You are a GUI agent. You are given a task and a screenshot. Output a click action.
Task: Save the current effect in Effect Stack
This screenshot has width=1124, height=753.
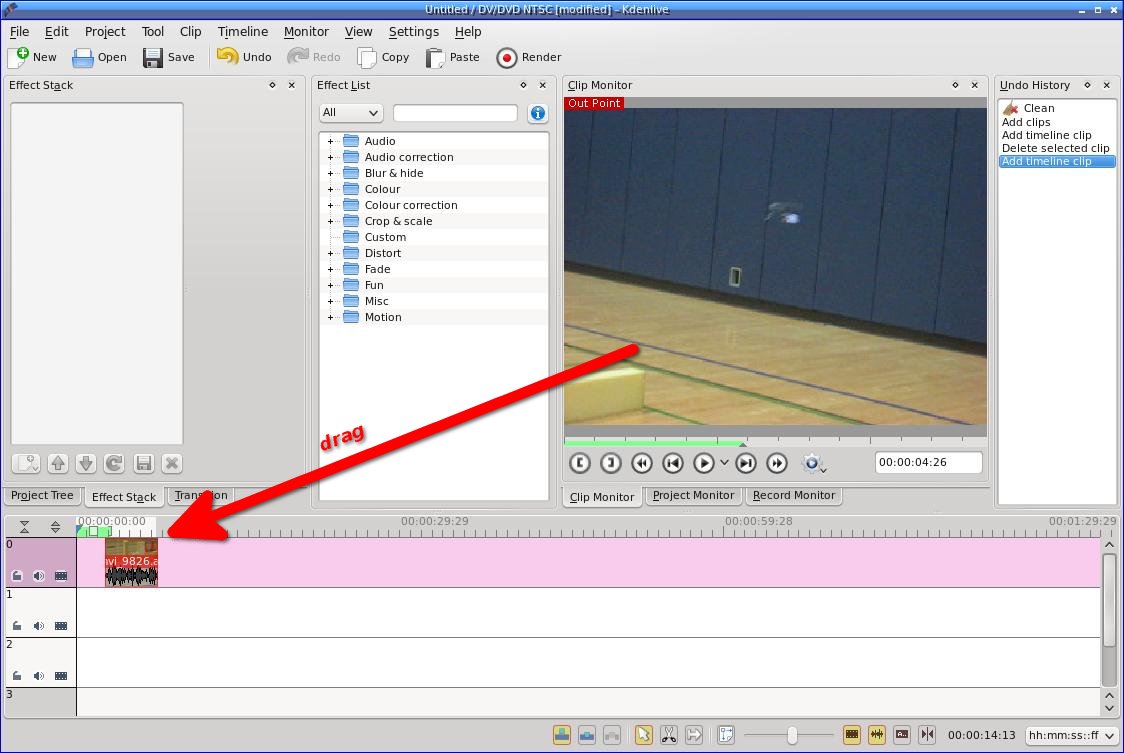tap(143, 463)
